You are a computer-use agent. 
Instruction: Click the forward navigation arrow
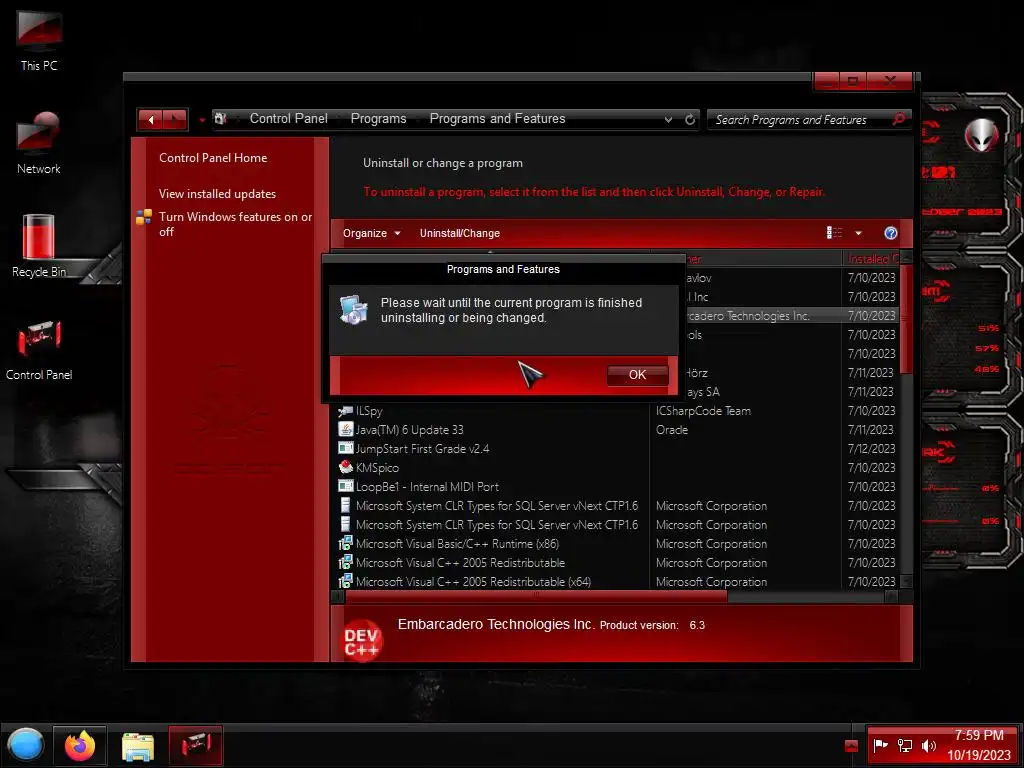point(175,120)
